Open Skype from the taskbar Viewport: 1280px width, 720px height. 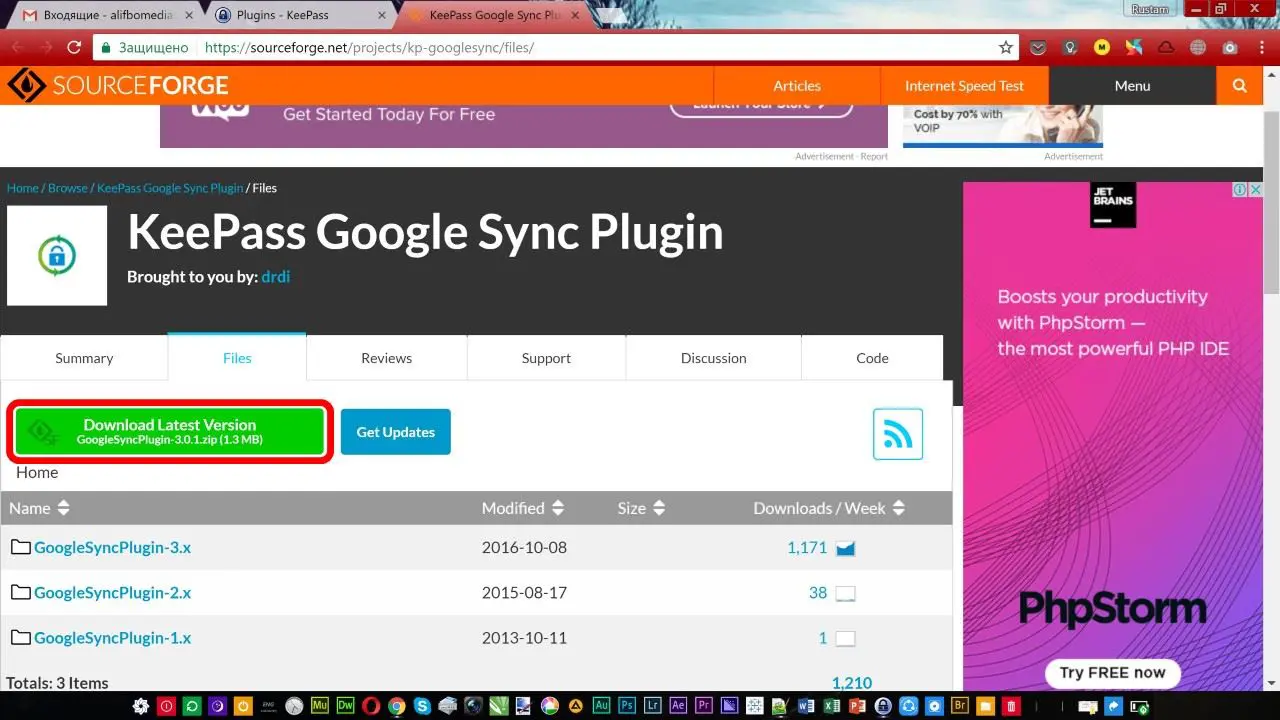point(423,707)
